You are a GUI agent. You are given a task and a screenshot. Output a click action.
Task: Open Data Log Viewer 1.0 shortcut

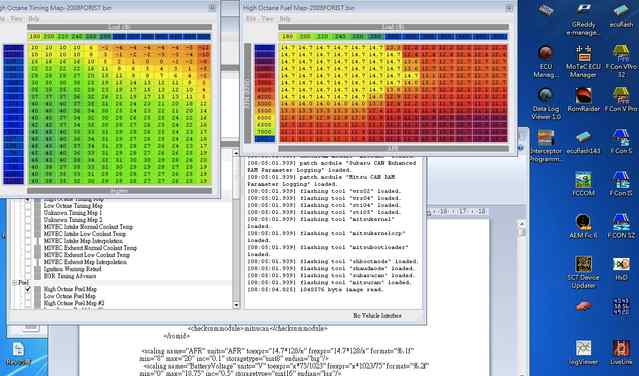[x=546, y=104]
